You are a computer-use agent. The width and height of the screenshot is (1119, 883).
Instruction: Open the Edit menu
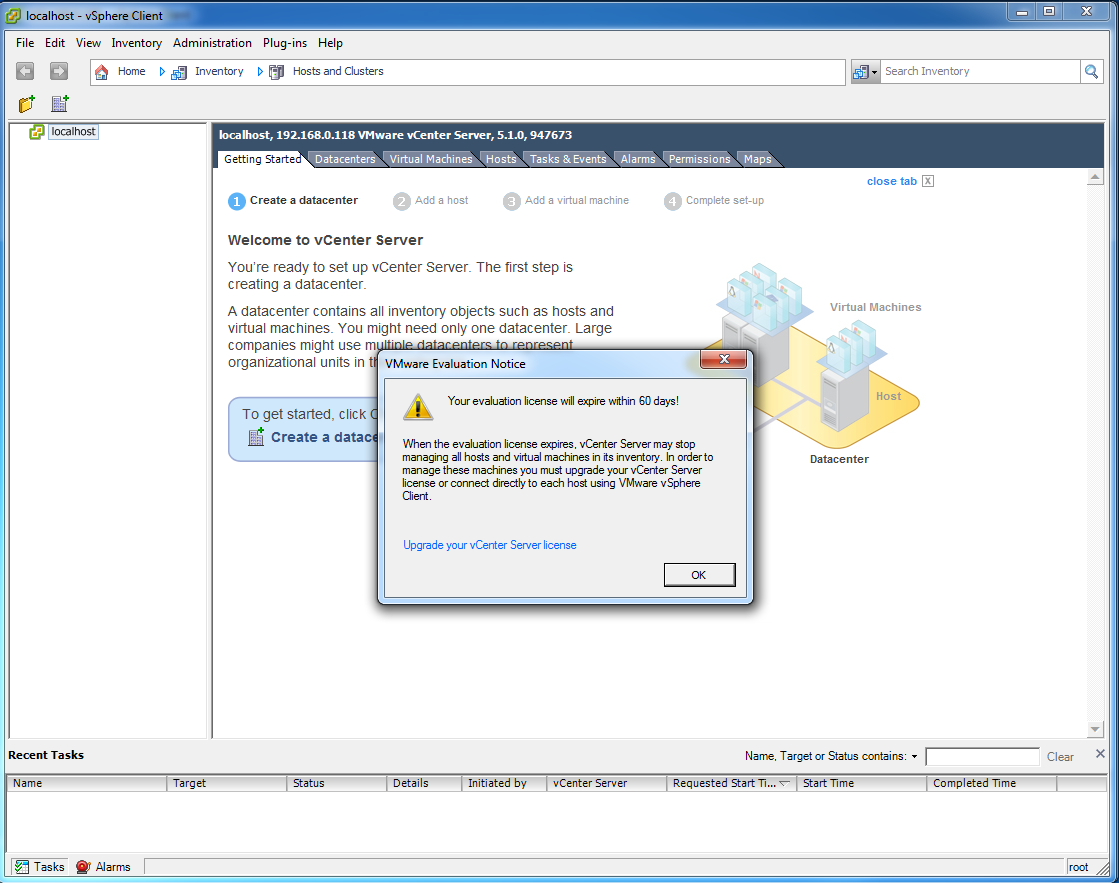(x=55, y=43)
